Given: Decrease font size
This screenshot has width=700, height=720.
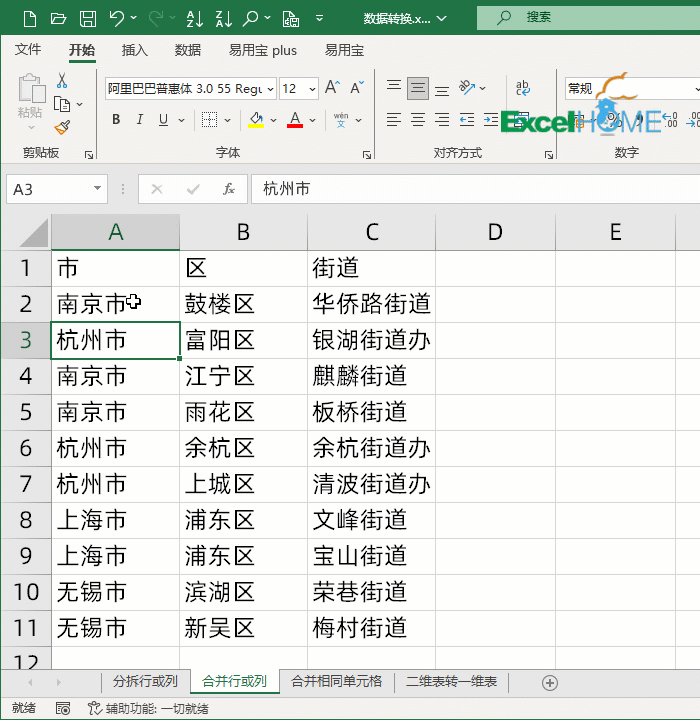Looking at the screenshot, I should [356, 87].
